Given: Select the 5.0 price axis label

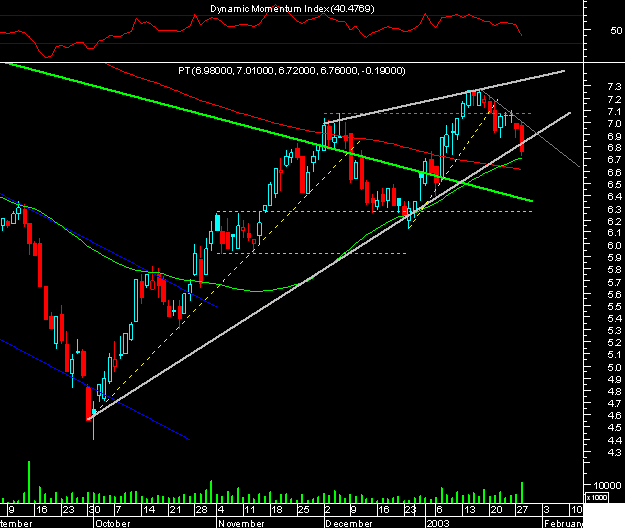Looking at the screenshot, I should tap(614, 367).
